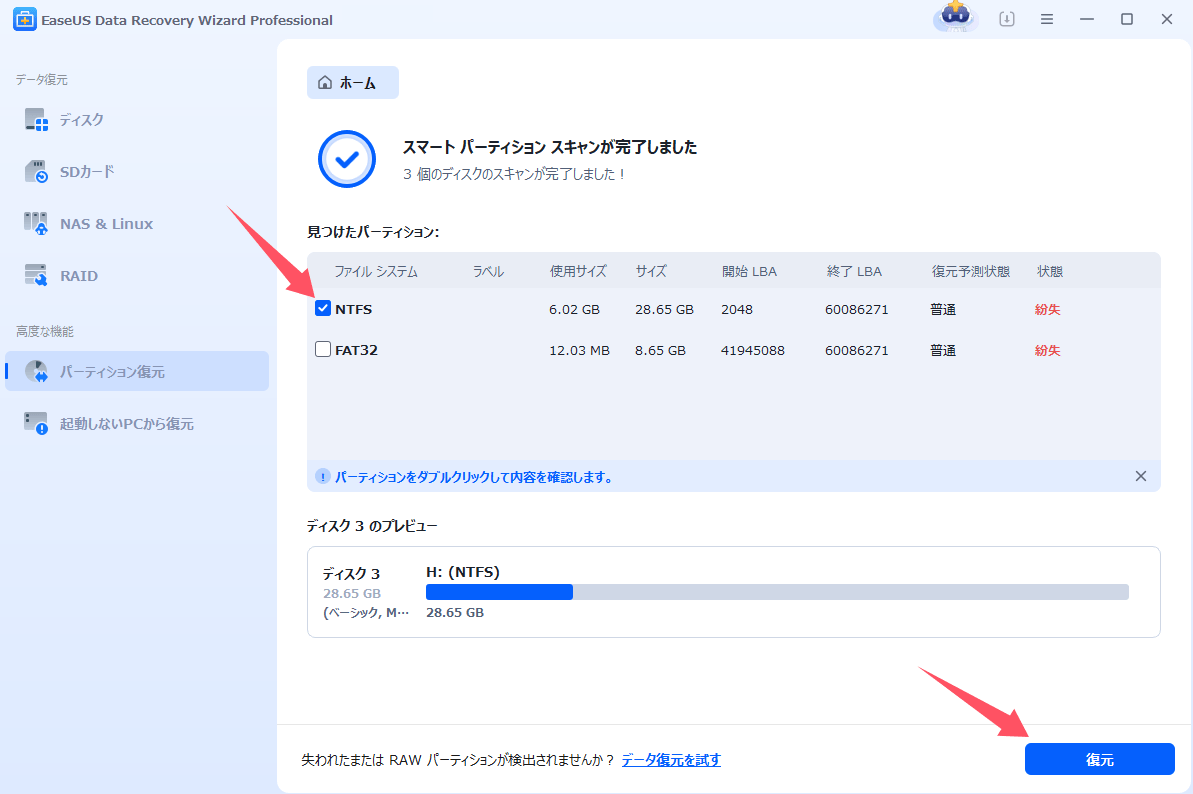Screen dimensions: 1193x794
Task: Uncheck the NTFS partition checkbox
Action: click(323, 309)
